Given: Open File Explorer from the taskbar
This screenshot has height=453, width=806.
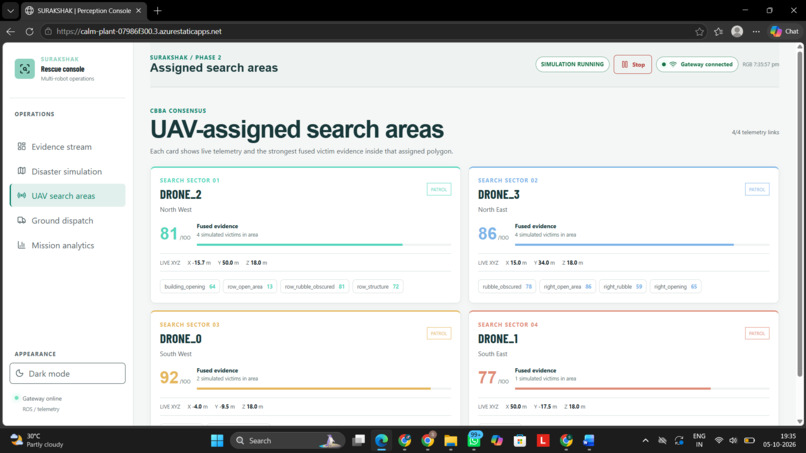Looking at the screenshot, I should click(451, 441).
